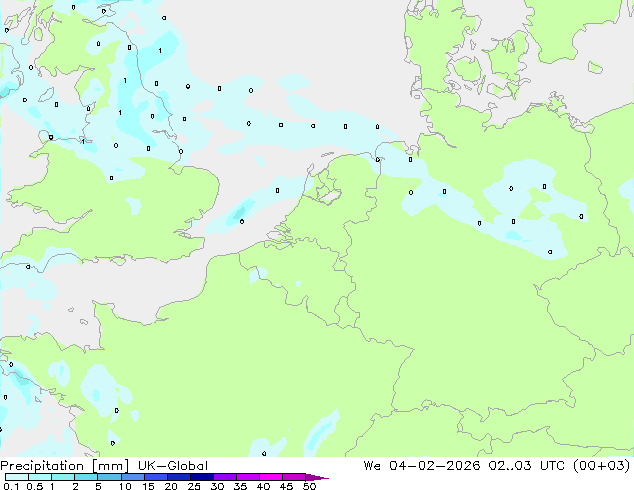Click the '(00+03)' forecast offset text
634x490 pixels.
tap(602, 466)
